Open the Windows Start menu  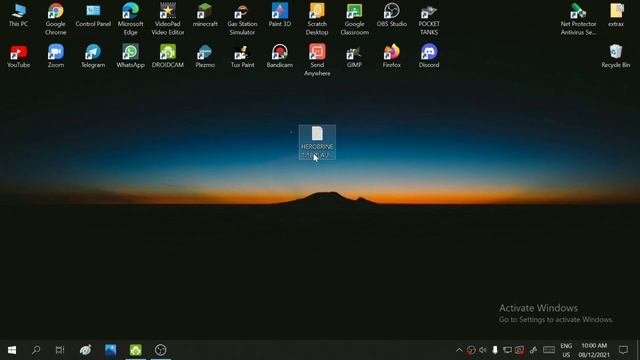click(12, 350)
